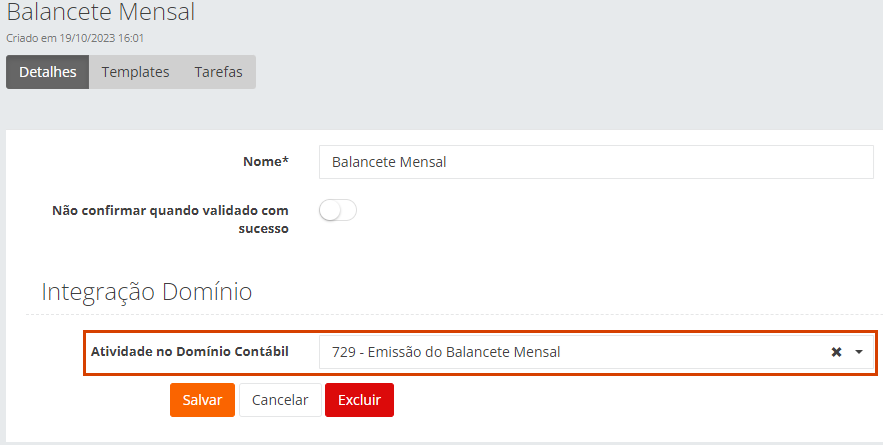Click the dashed divider below Integração Domínio
The image size is (883, 445).
(450, 315)
